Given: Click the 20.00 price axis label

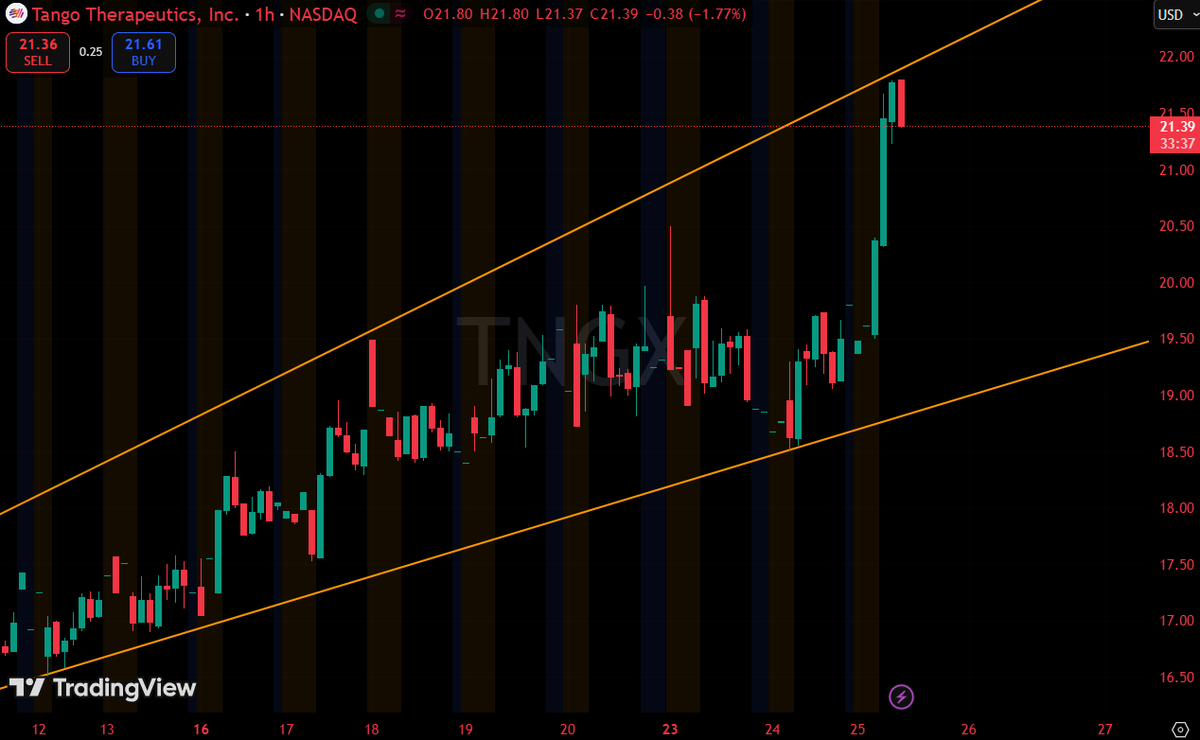Looking at the screenshot, I should (1177, 283).
